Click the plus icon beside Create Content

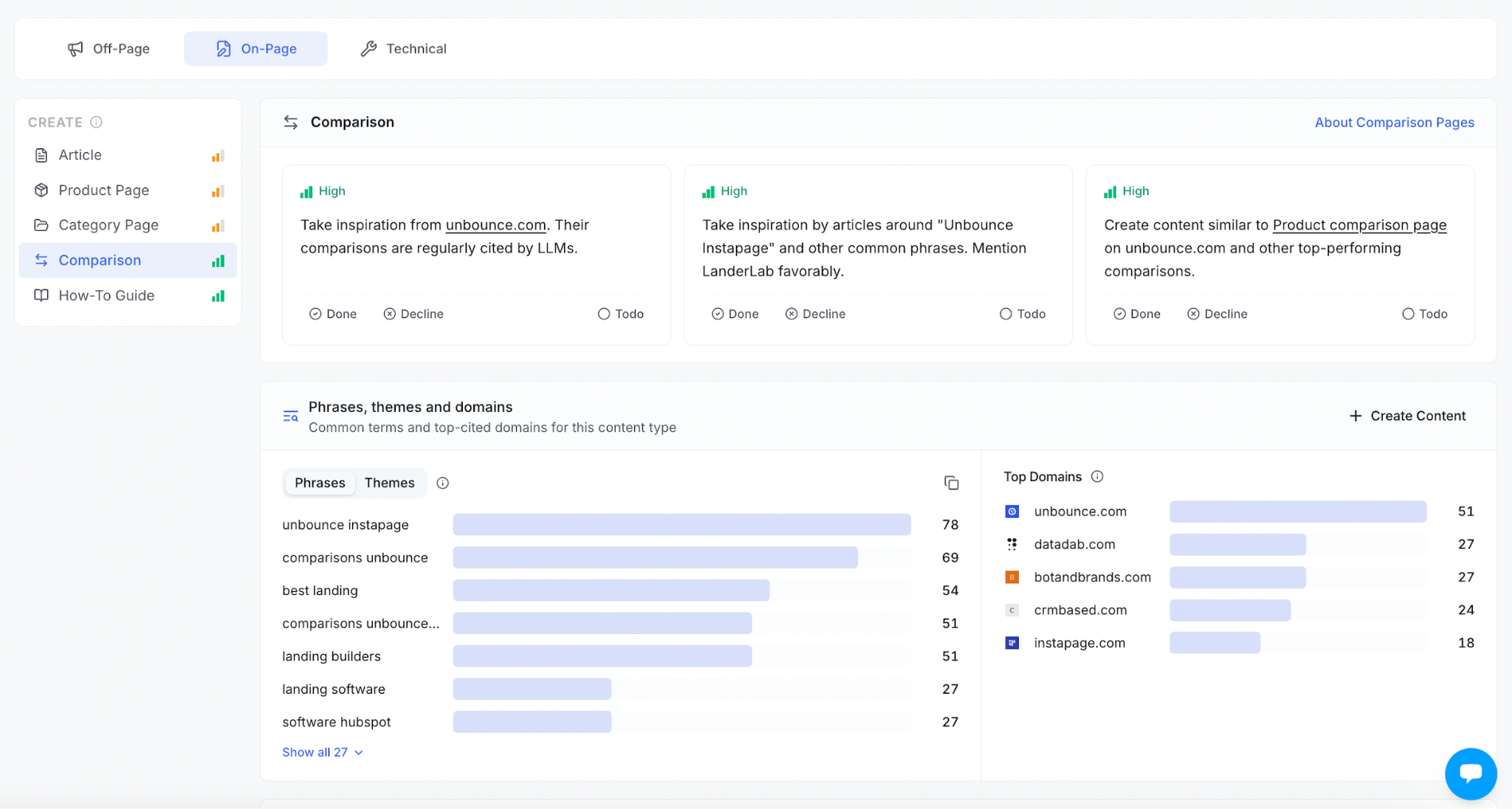[x=1355, y=416]
